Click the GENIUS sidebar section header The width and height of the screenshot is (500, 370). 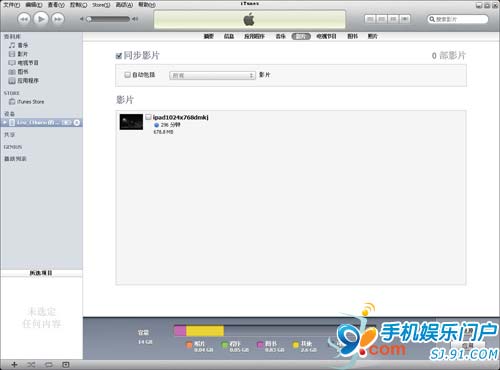pyautogui.click(x=13, y=147)
